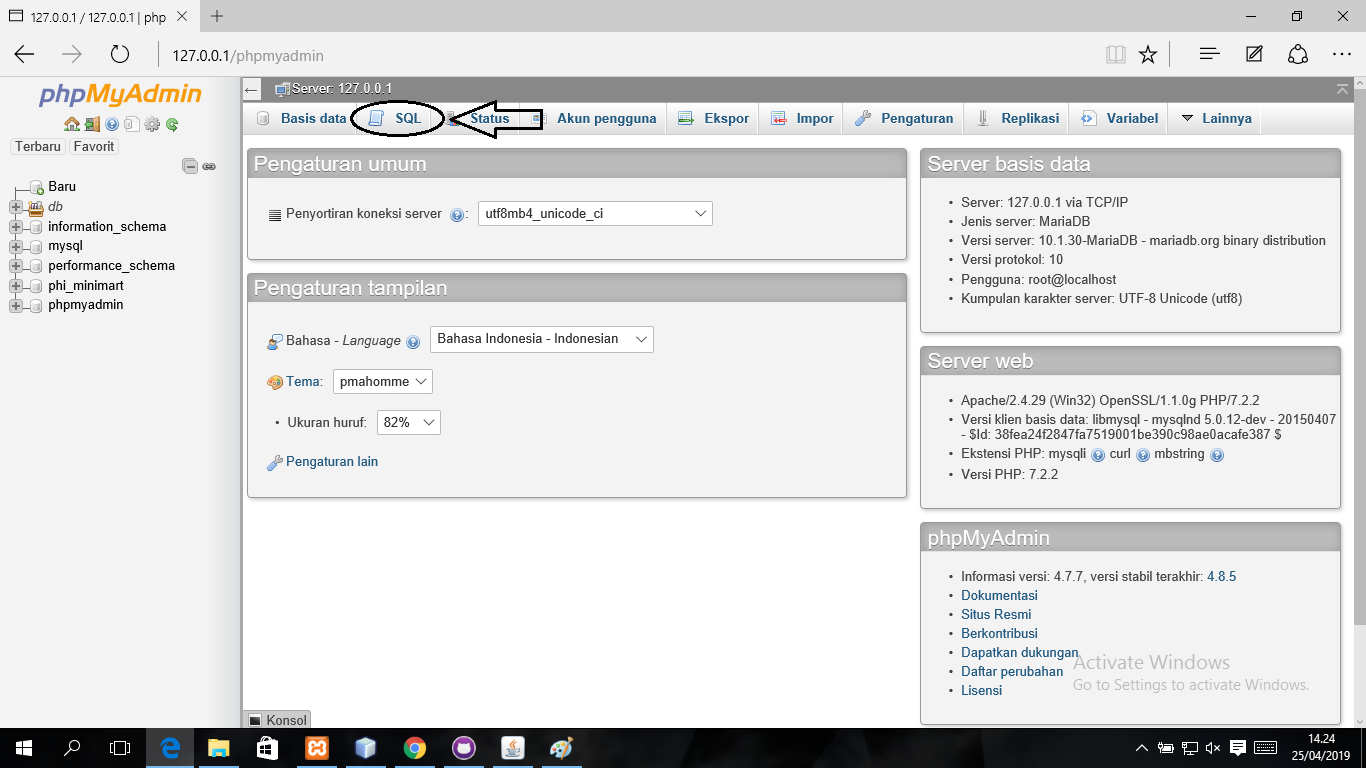
Task: Click browser back arrow
Action: [x=24, y=55]
